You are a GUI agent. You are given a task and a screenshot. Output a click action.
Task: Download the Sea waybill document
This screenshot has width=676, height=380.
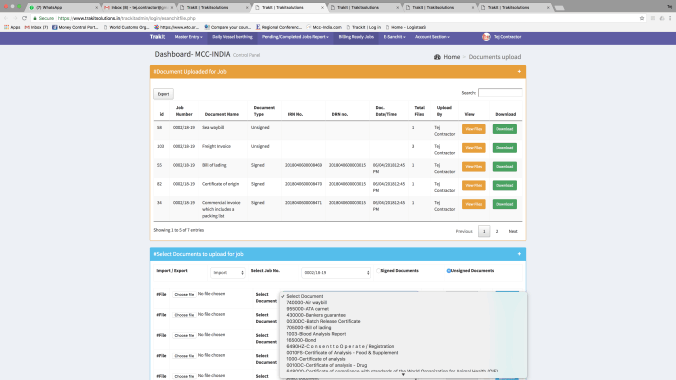[x=504, y=129]
